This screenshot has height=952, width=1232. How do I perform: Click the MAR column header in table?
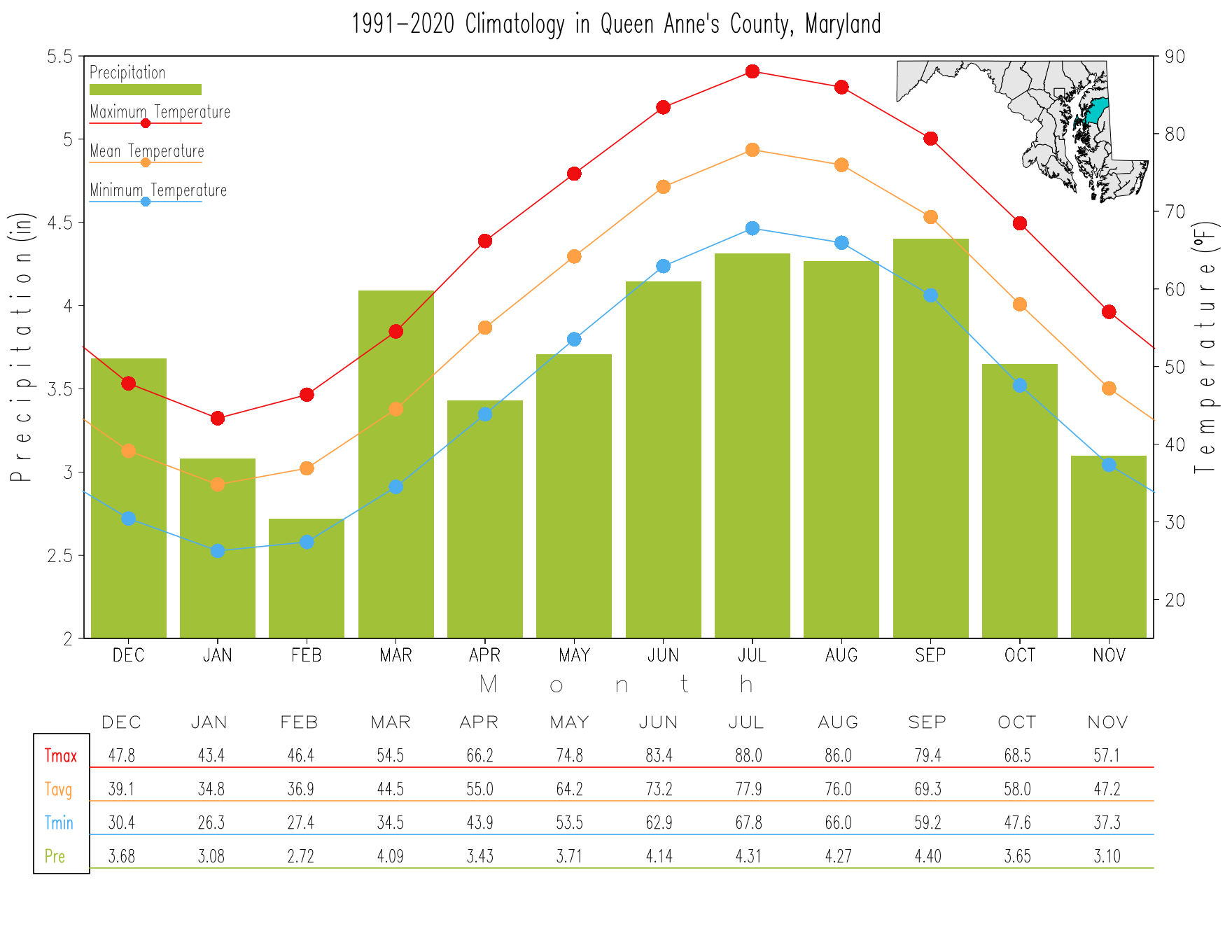pyautogui.click(x=391, y=722)
